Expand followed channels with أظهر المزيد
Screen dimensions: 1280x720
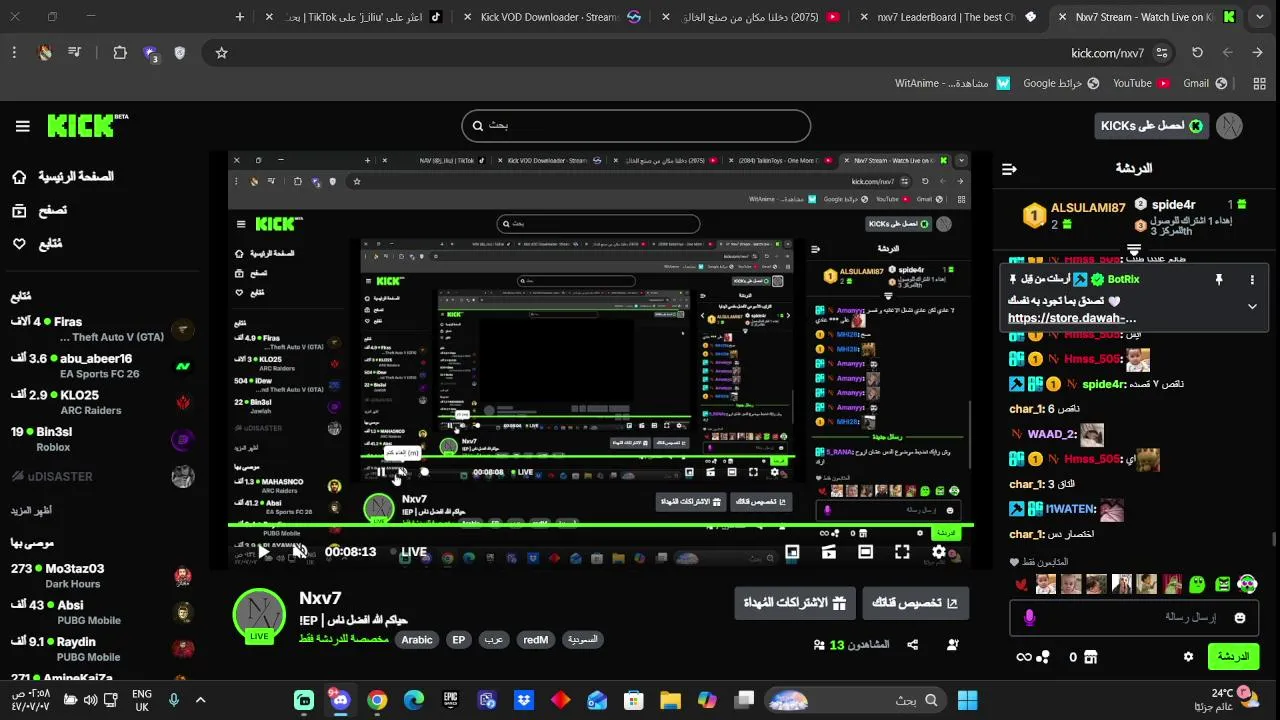[x=31, y=510]
